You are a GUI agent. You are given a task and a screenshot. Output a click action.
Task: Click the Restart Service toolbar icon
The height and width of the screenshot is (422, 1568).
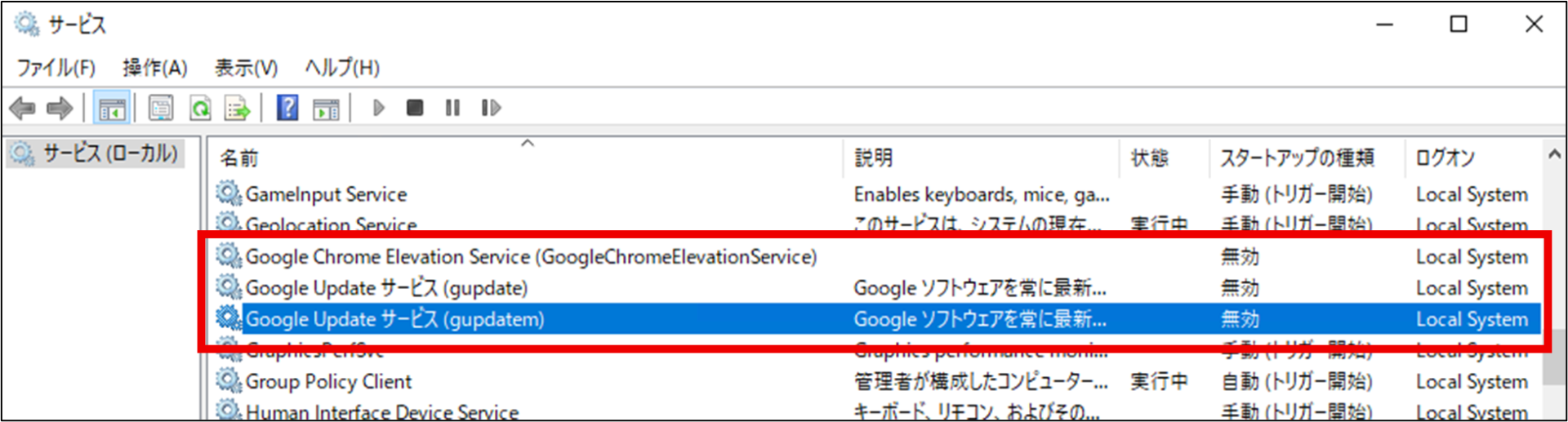(491, 108)
